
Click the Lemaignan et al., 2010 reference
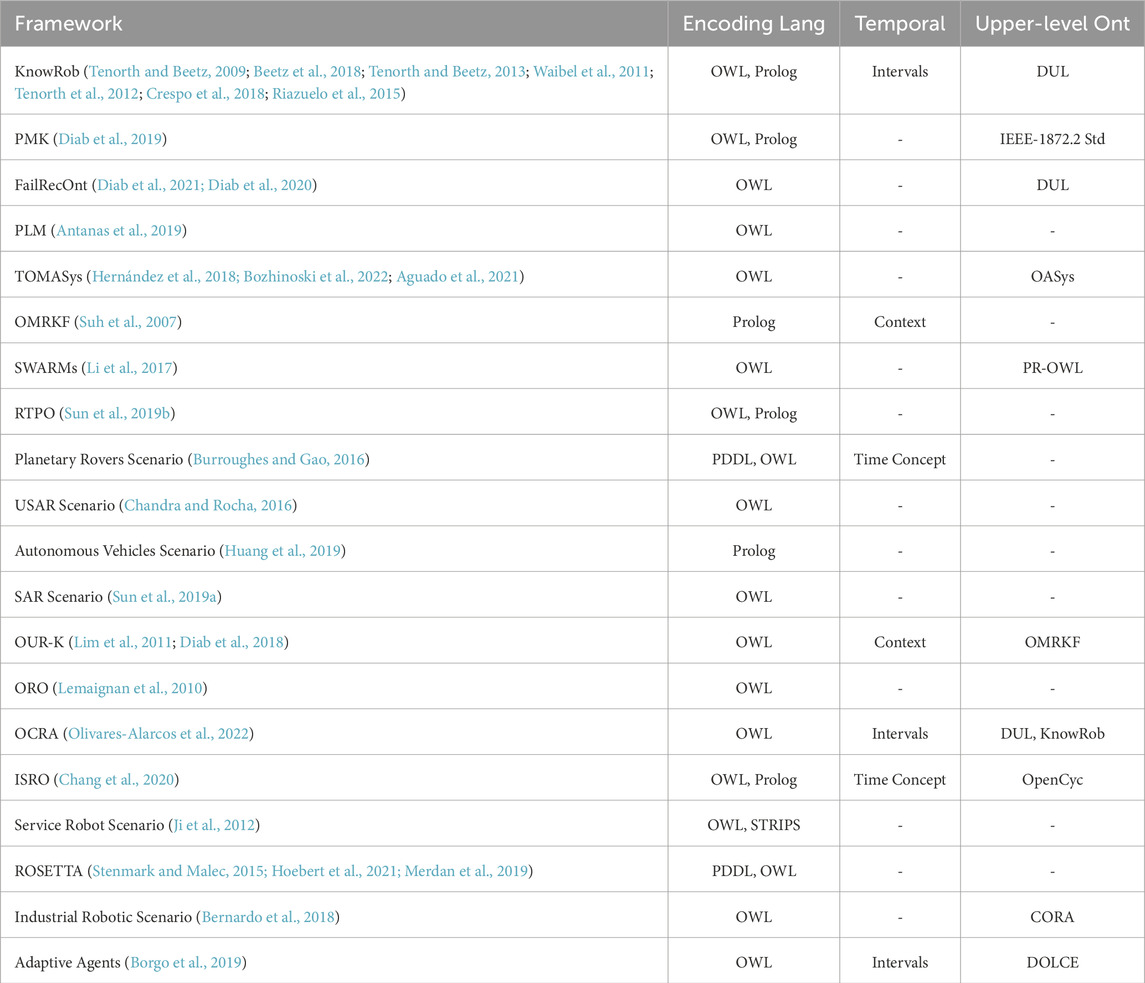coord(130,688)
